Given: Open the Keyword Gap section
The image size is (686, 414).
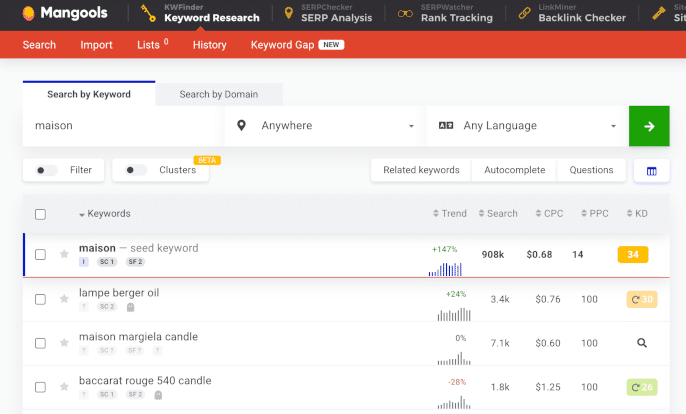Looking at the screenshot, I should click(298, 45).
